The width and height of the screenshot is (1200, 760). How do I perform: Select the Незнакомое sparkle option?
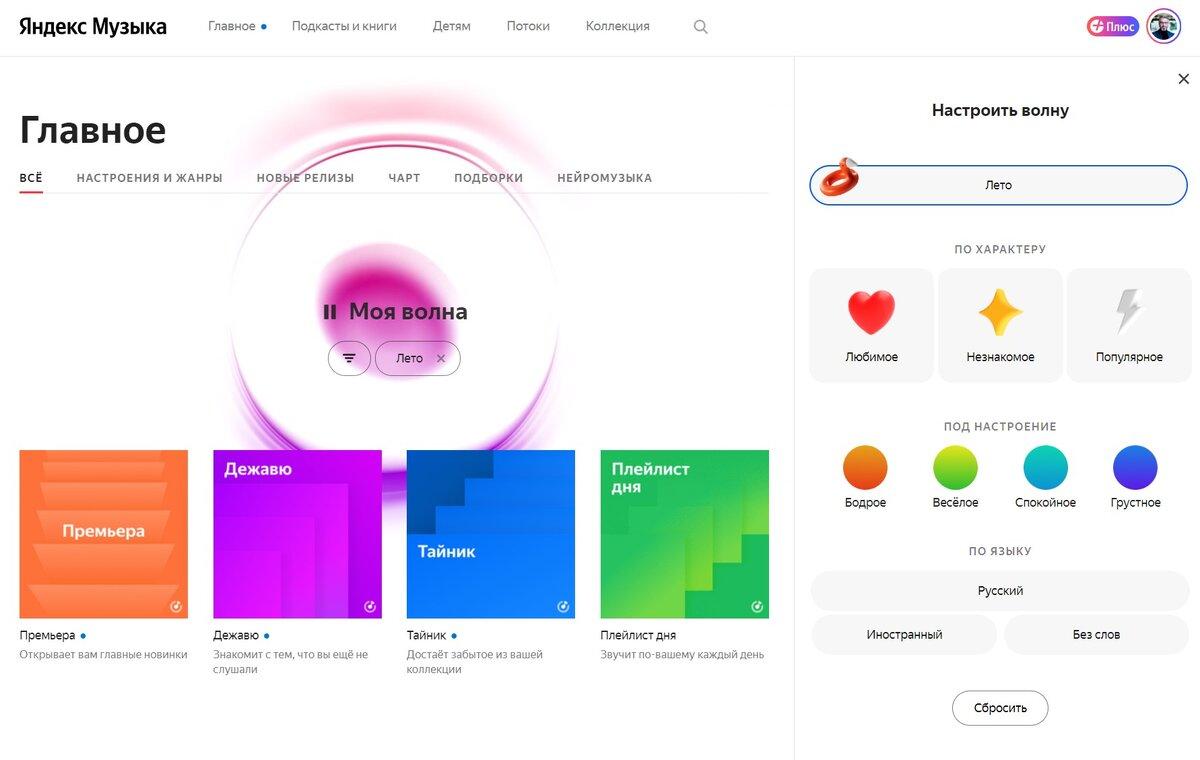point(1000,325)
